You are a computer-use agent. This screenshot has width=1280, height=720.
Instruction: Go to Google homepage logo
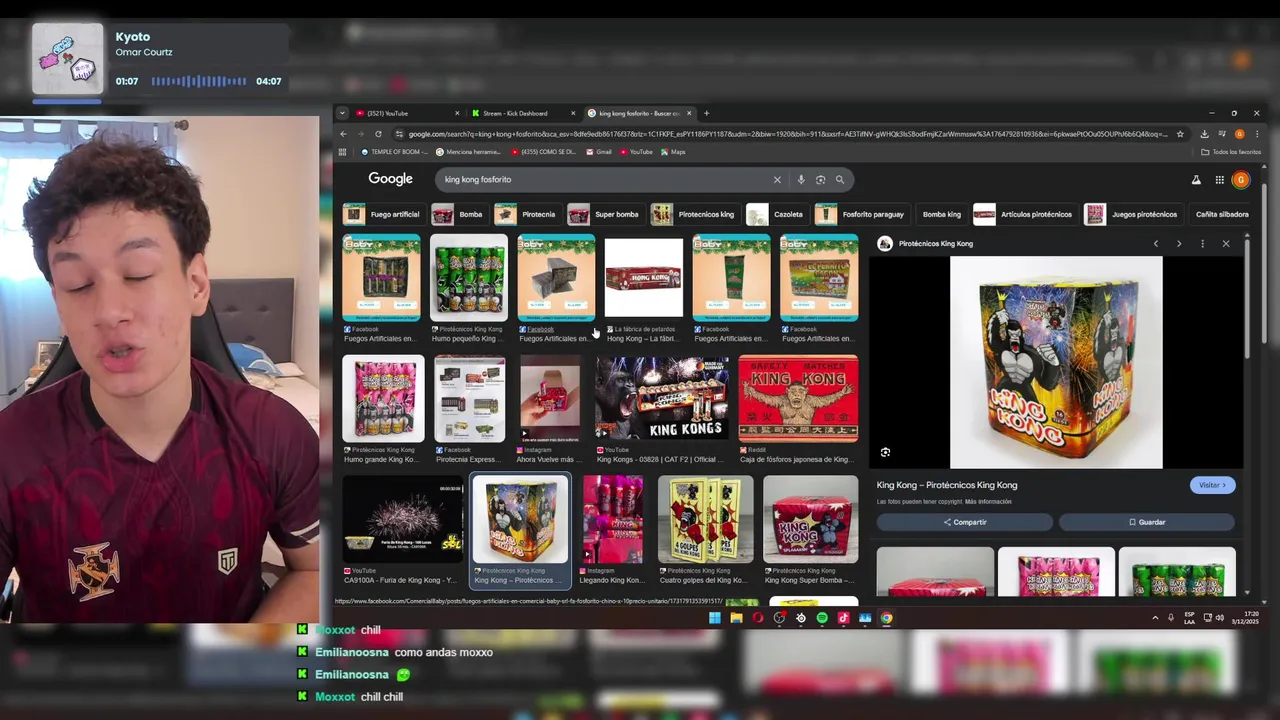coord(390,179)
